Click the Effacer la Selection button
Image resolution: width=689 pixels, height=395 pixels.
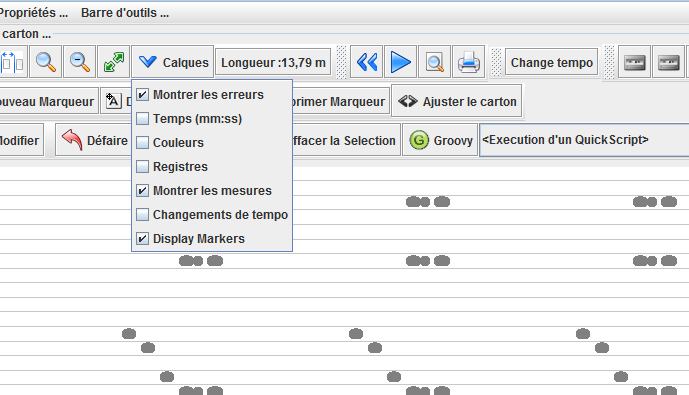346,140
